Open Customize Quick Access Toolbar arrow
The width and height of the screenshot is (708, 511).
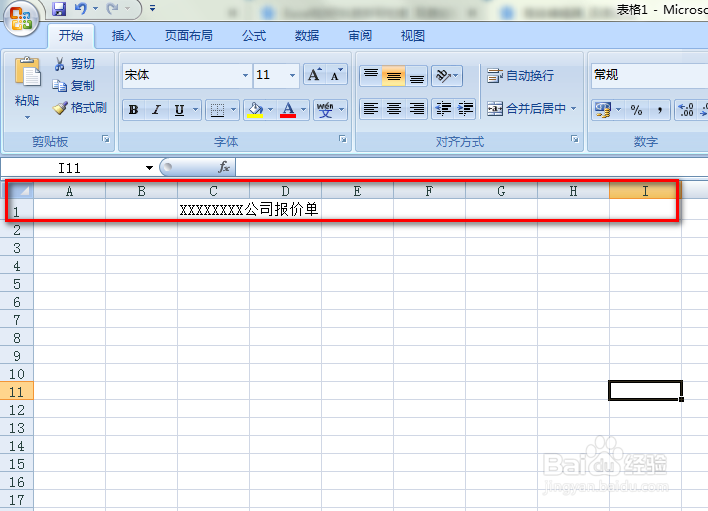tap(152, 8)
